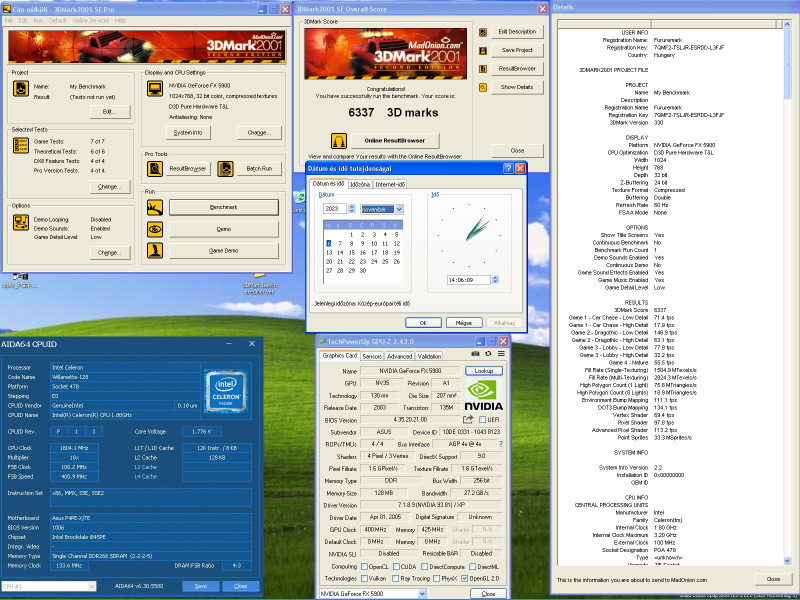Viewport: 800px width, 600px height.
Task: Click OK in the date and time dialog
Action: tap(423, 323)
